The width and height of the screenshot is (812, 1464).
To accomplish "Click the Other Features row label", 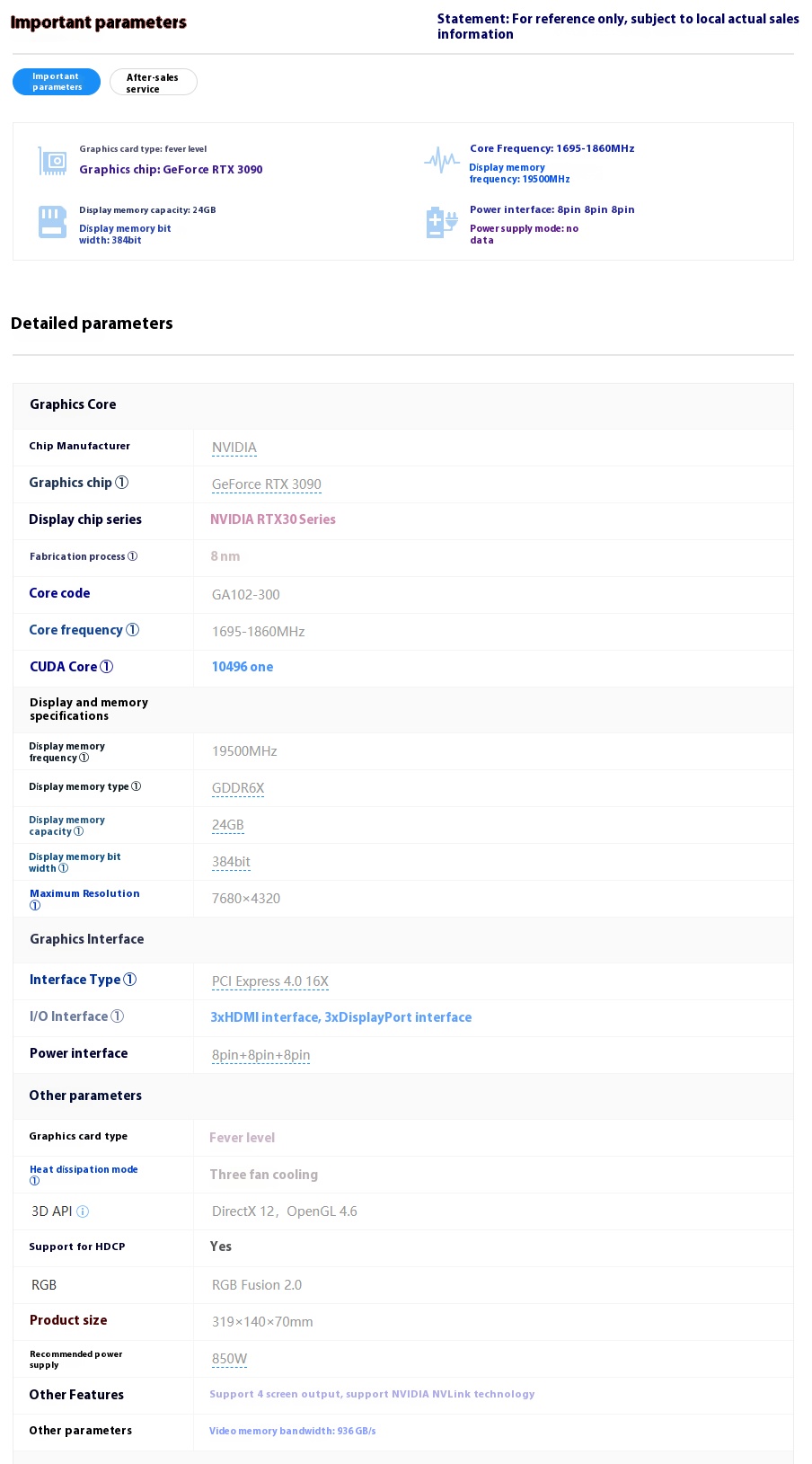I will [x=76, y=1395].
